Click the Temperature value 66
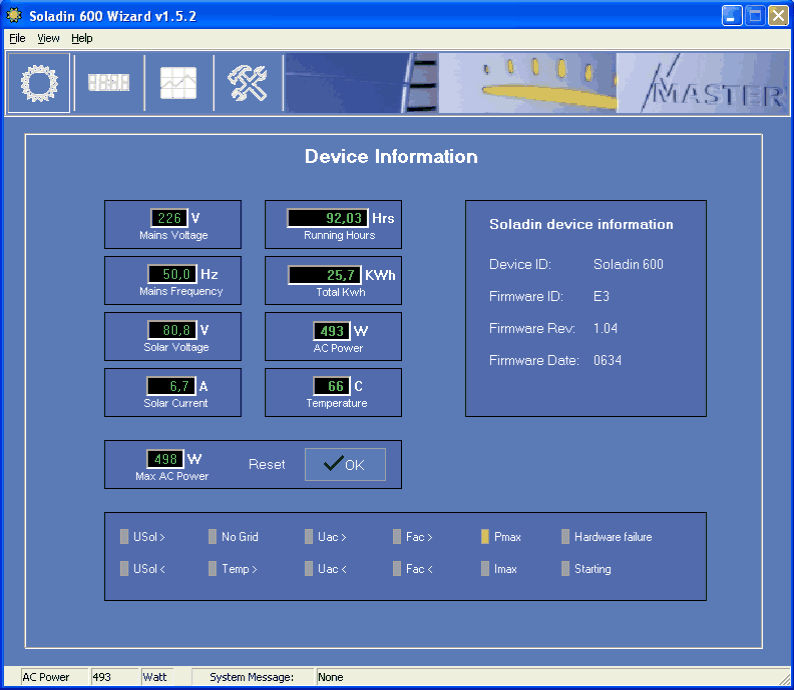 [332, 386]
